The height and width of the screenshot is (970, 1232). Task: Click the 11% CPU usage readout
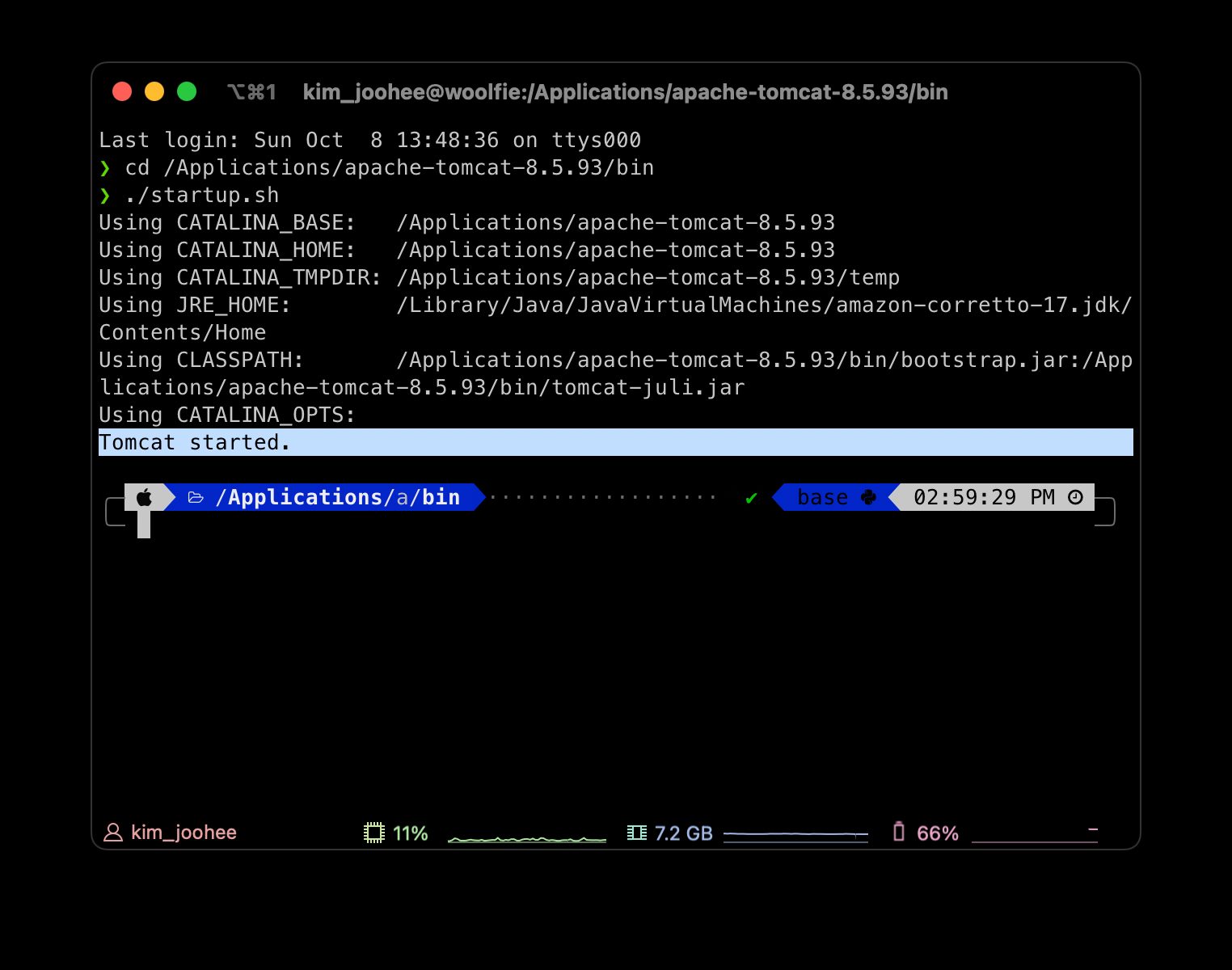tap(410, 833)
